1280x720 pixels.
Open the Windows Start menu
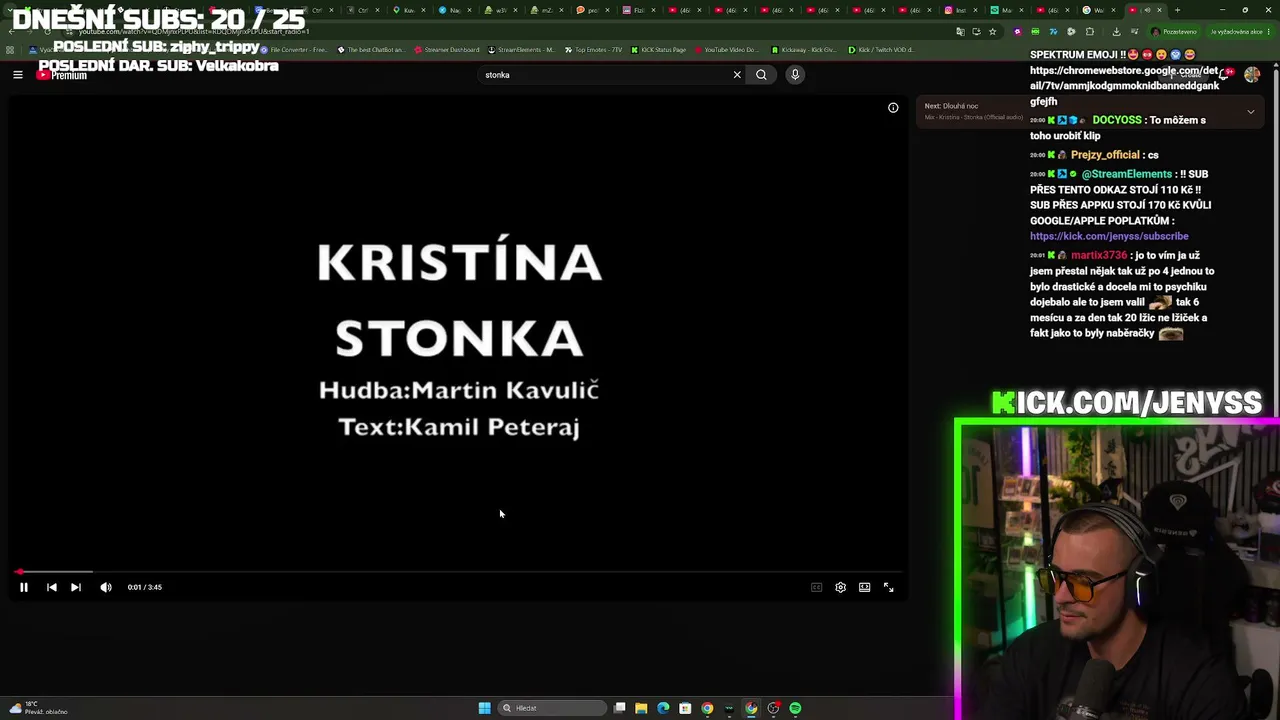[484, 708]
